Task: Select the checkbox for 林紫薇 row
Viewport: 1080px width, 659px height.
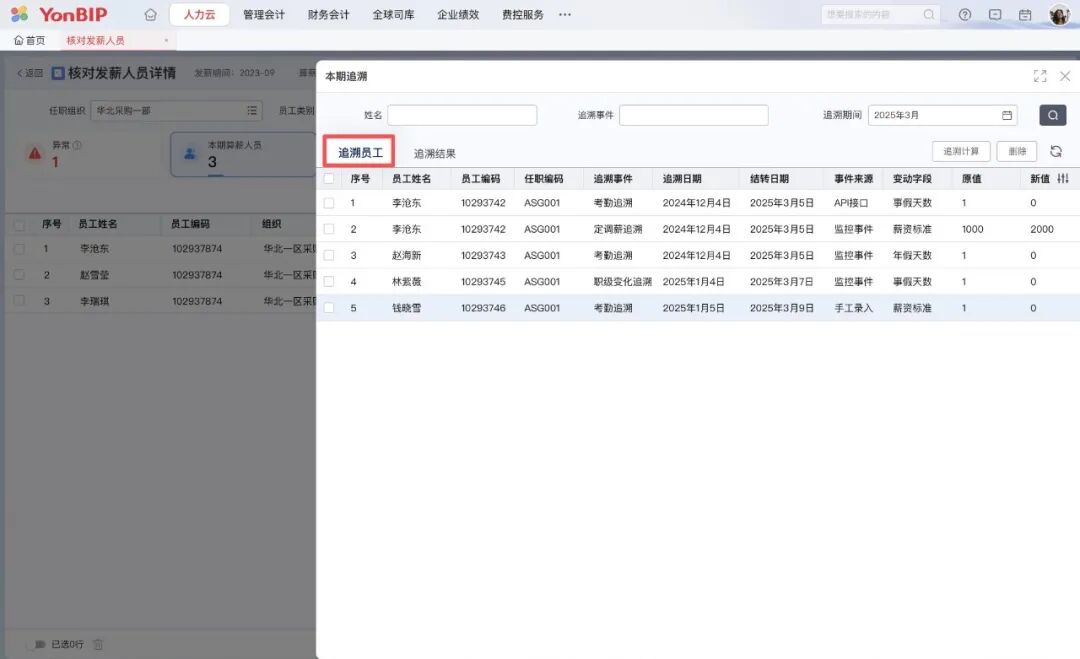Action: pos(329,282)
